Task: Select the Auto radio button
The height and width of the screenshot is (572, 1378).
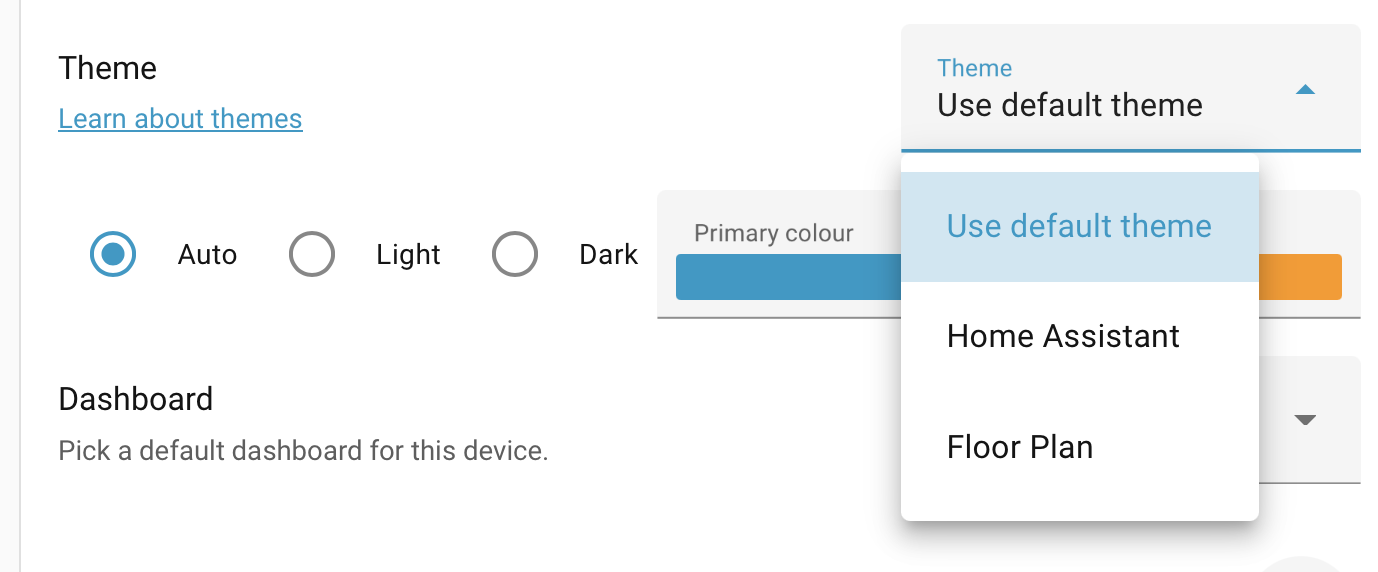Action: click(113, 255)
